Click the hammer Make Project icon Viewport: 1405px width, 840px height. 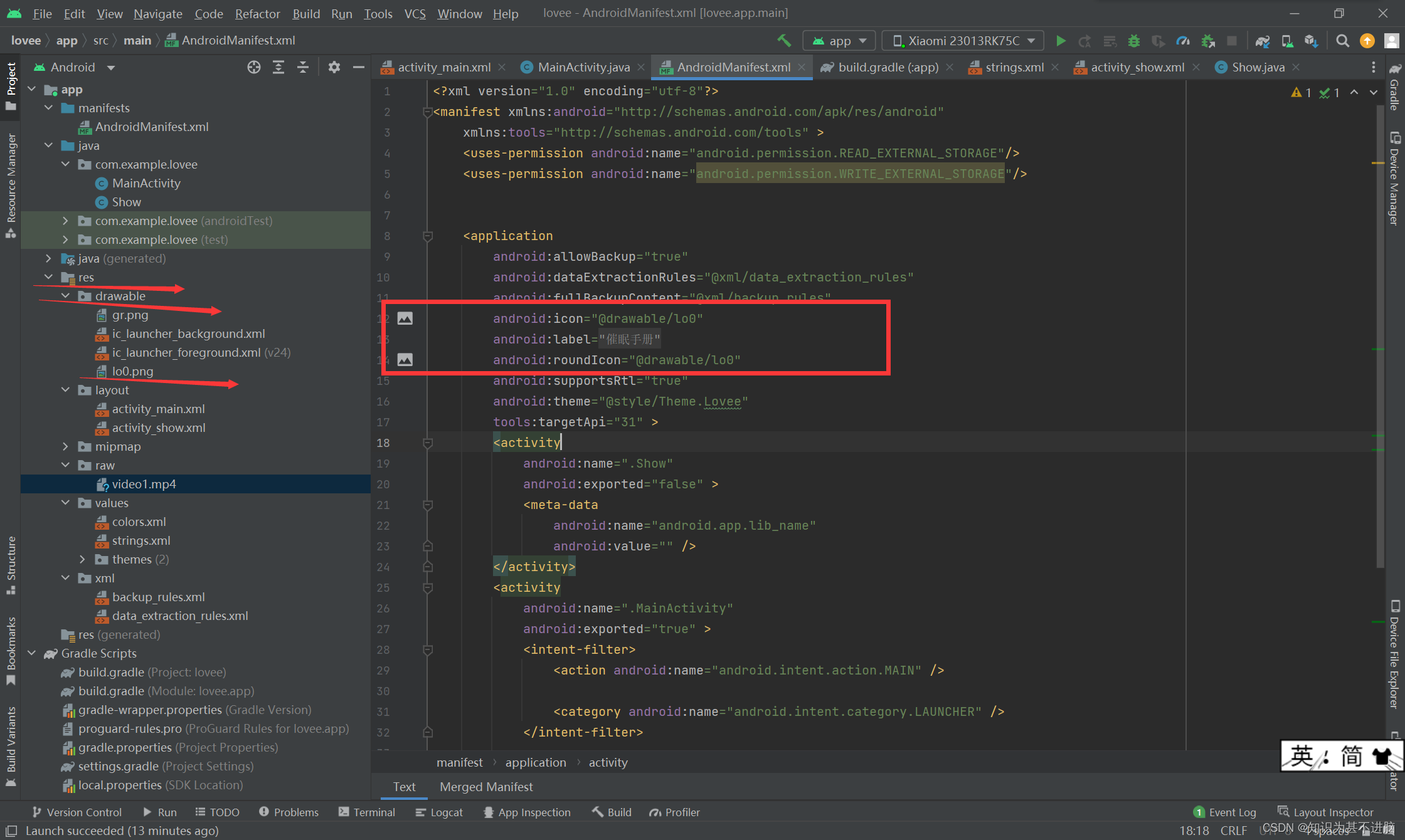click(783, 41)
